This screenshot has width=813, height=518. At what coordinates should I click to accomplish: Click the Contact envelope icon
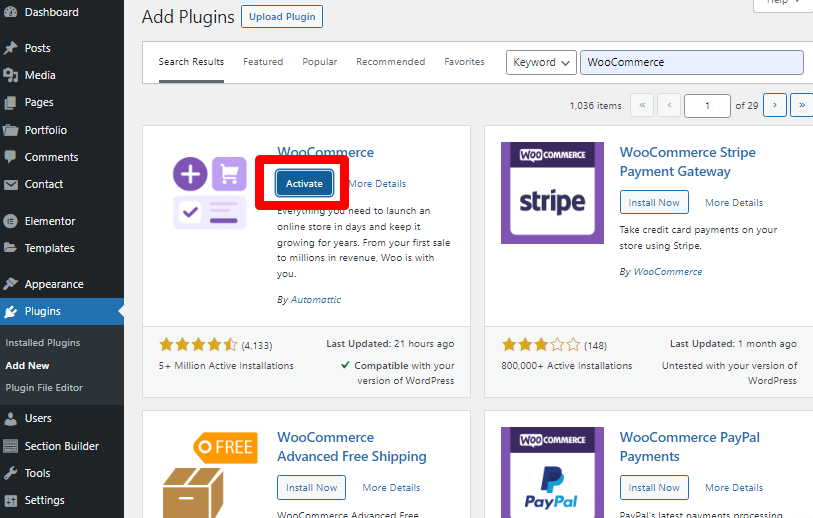[x=10, y=185]
